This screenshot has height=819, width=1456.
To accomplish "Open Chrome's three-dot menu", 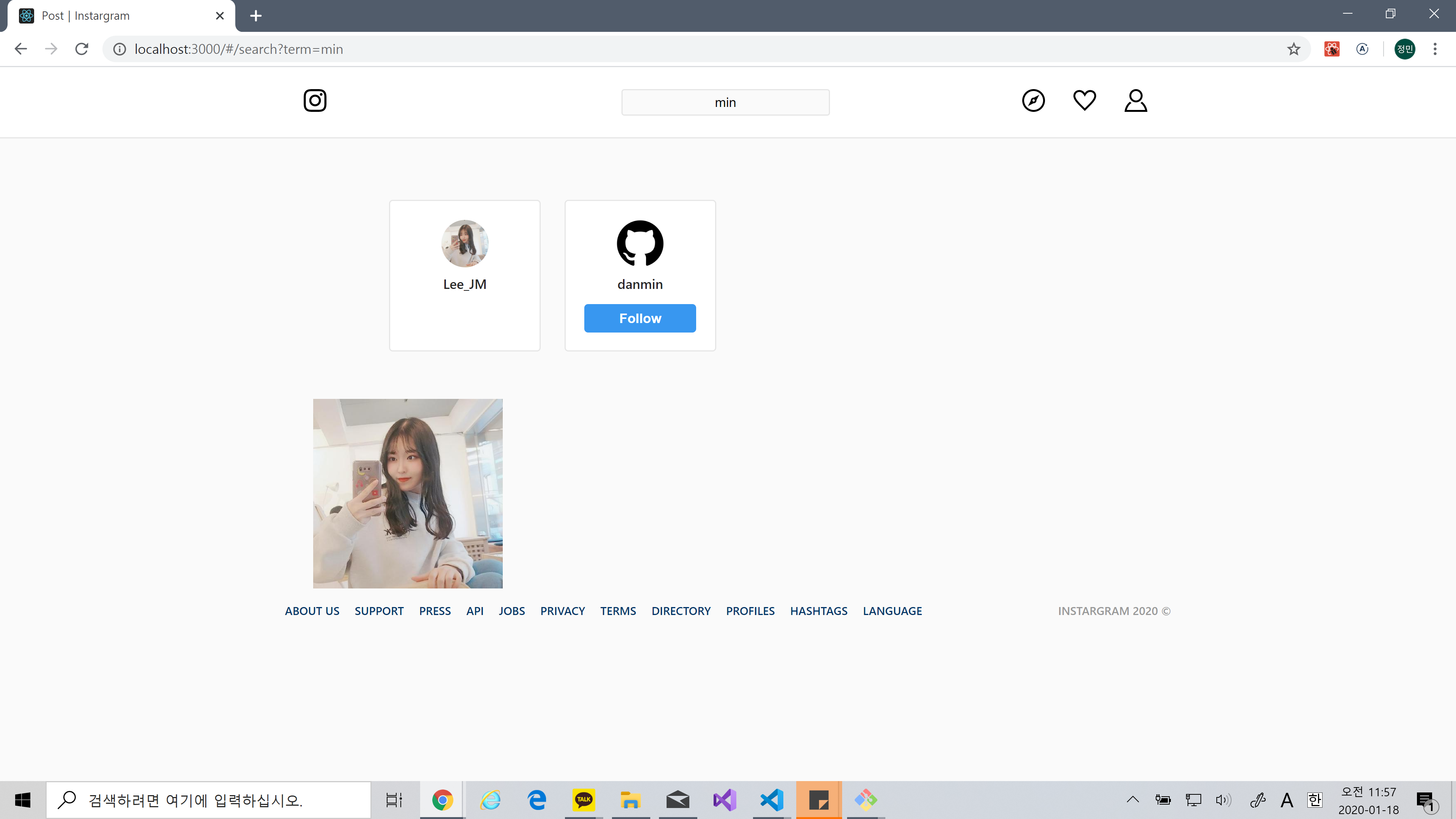I will (x=1436, y=49).
